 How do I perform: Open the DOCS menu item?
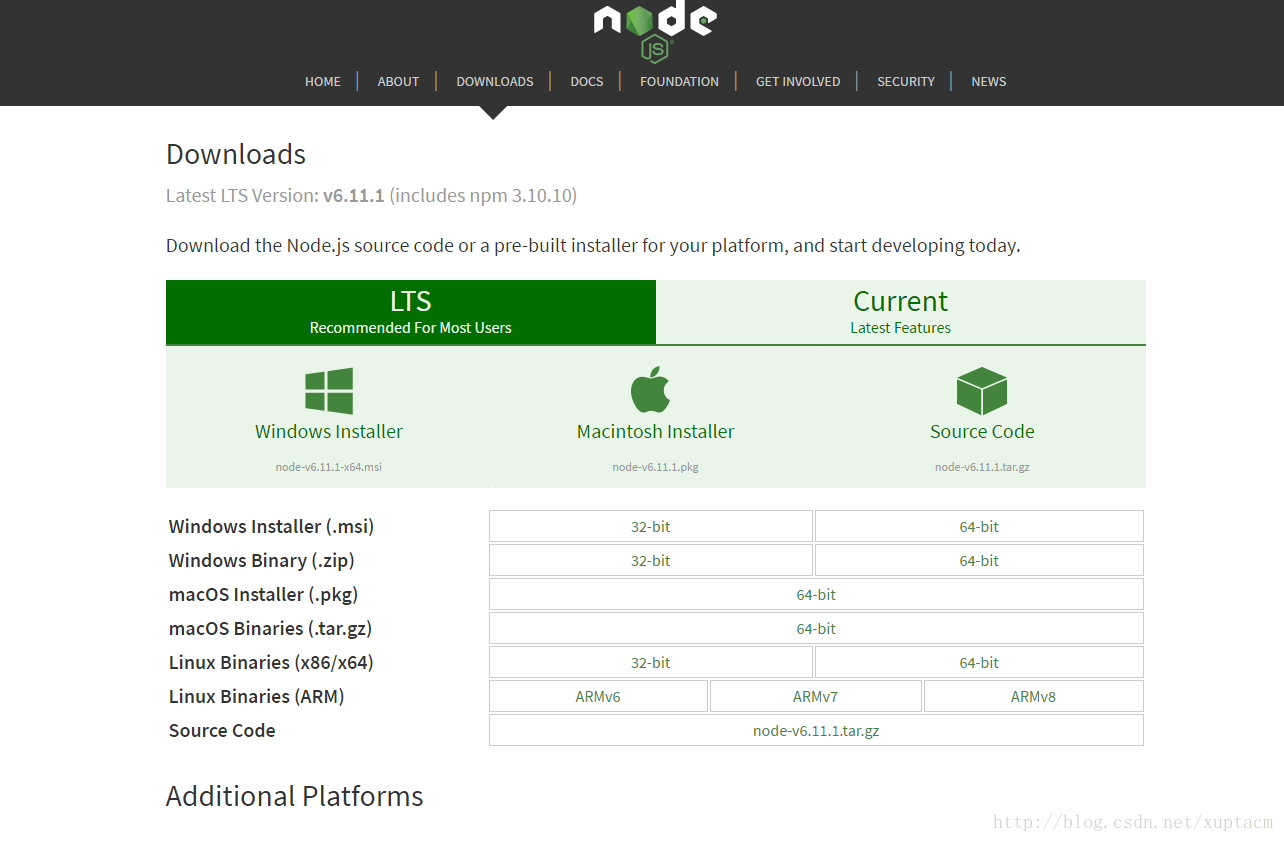(587, 82)
